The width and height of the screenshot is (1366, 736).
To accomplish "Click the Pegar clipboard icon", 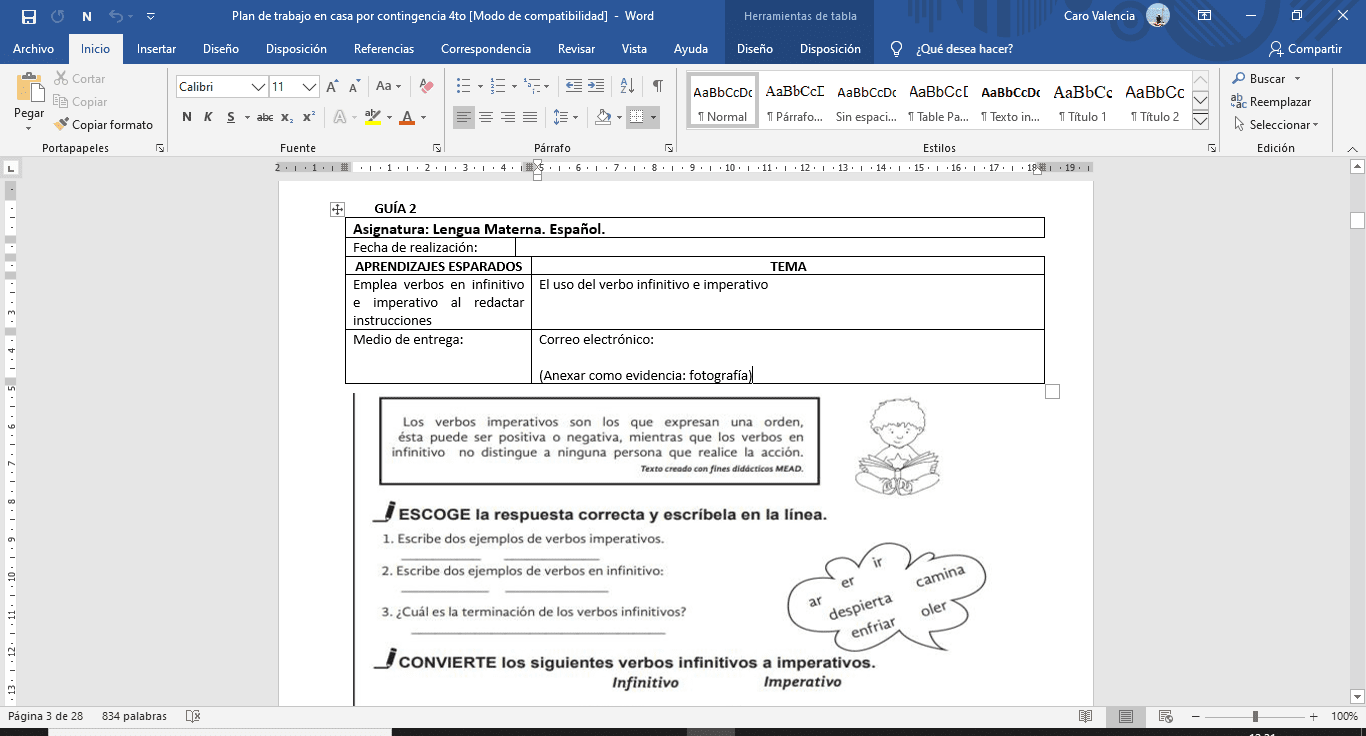I will click(x=29, y=87).
